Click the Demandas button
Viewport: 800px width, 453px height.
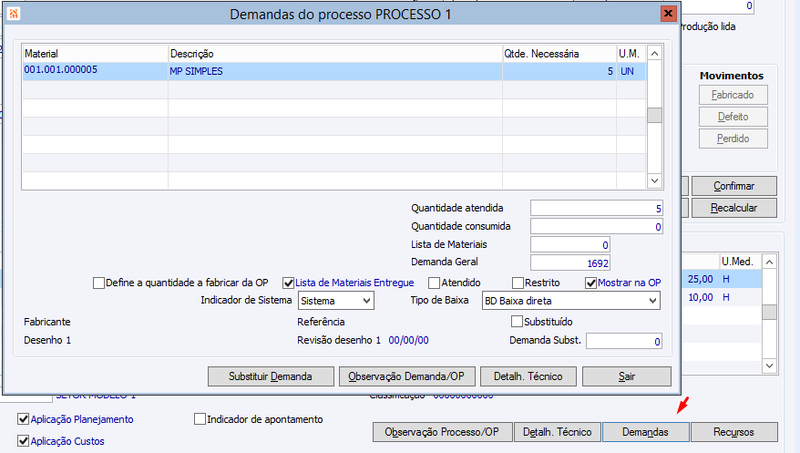(645, 432)
